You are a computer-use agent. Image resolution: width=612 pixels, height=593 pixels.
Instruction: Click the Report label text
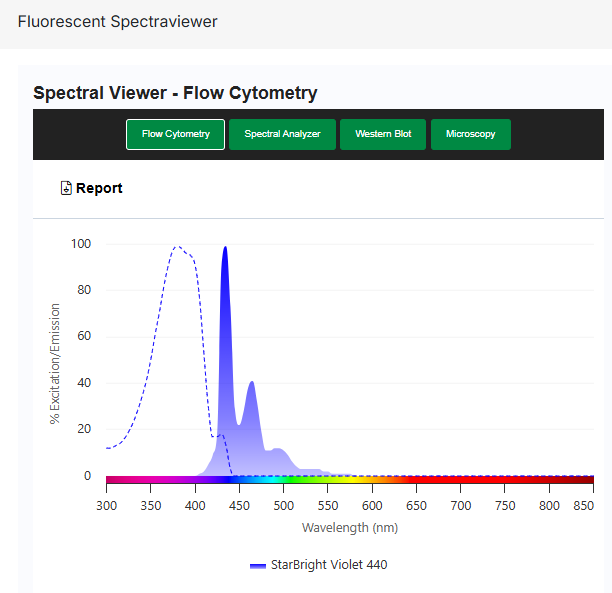(99, 188)
